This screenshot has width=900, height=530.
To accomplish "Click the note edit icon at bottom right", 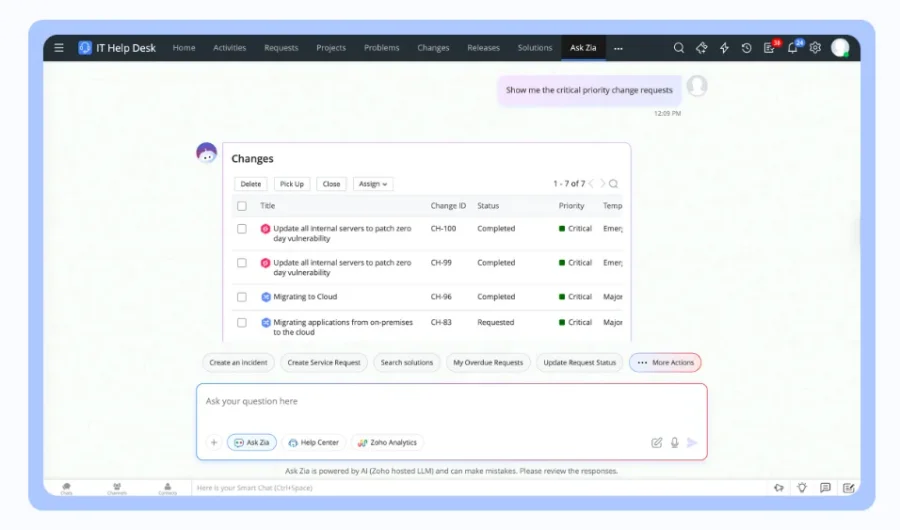I will pyautogui.click(x=848, y=488).
